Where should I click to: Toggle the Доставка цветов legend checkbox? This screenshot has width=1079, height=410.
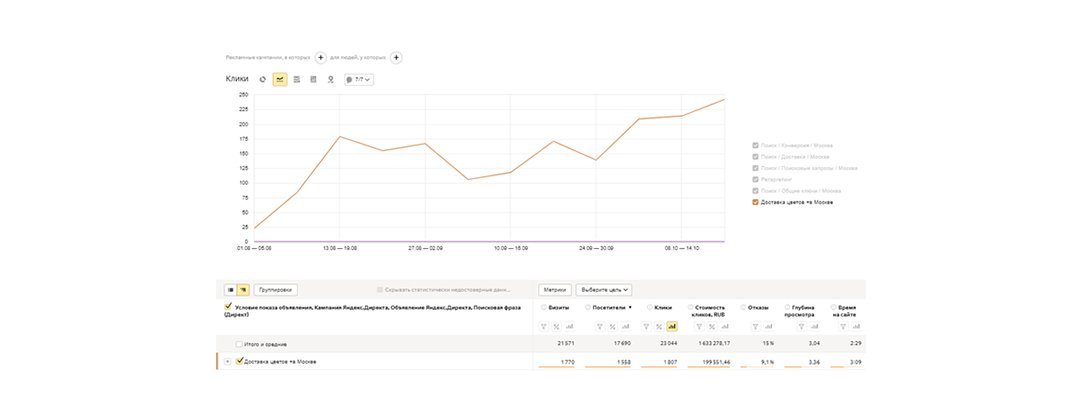coord(755,202)
